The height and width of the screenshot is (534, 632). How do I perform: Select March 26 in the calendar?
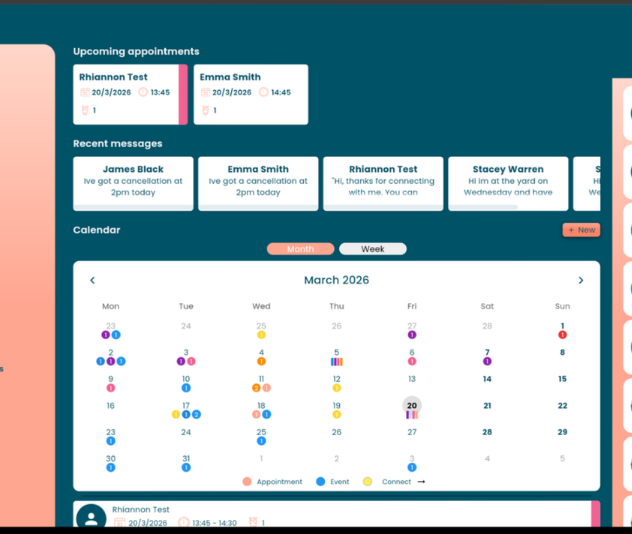click(x=337, y=432)
